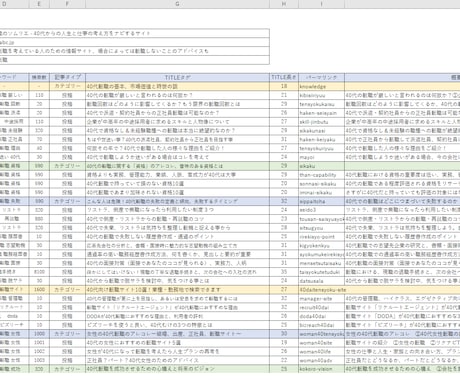Click the search volume cell '1001'

(x=39, y=343)
